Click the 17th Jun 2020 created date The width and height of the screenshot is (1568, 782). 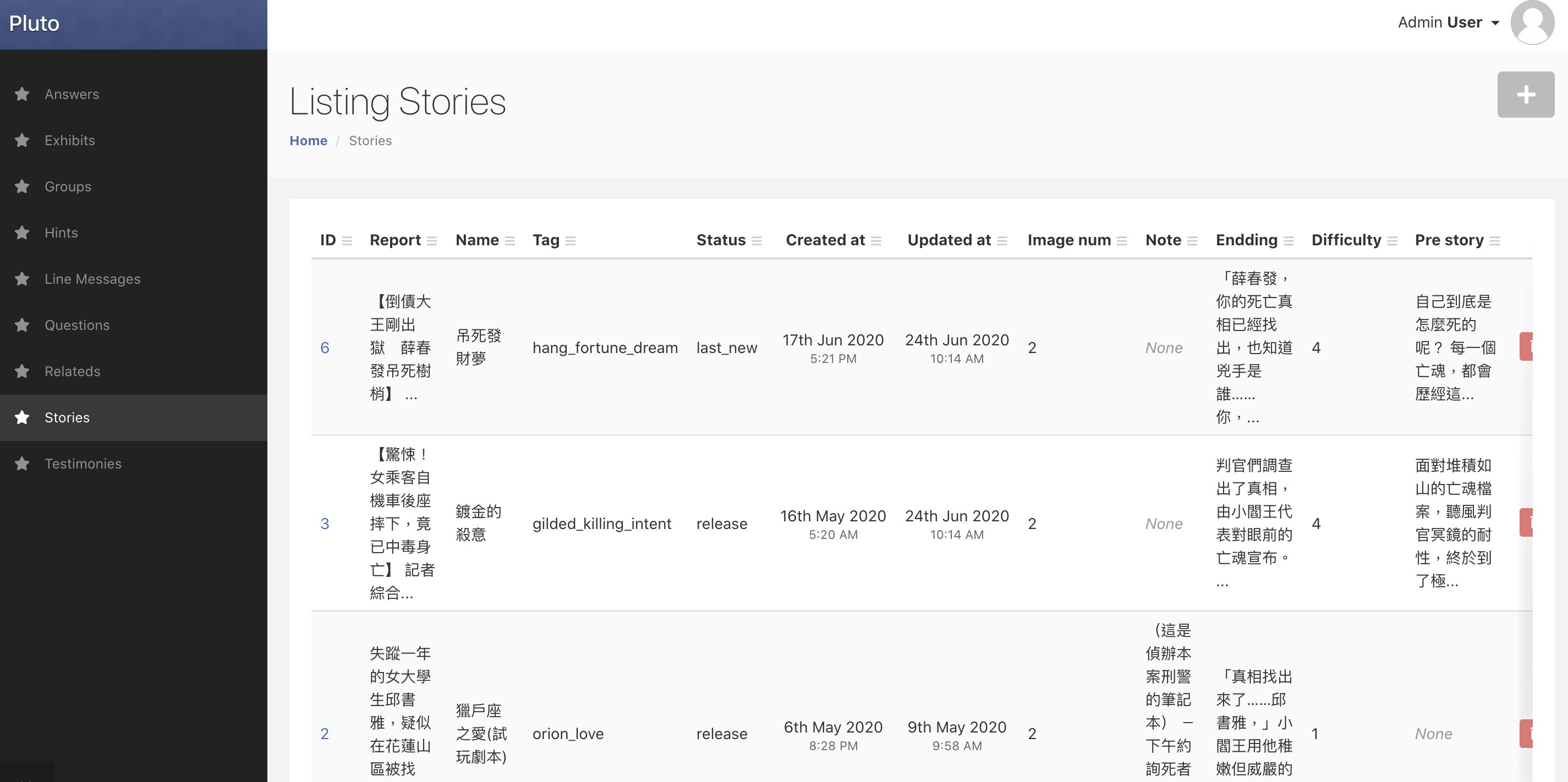pyautogui.click(x=833, y=339)
